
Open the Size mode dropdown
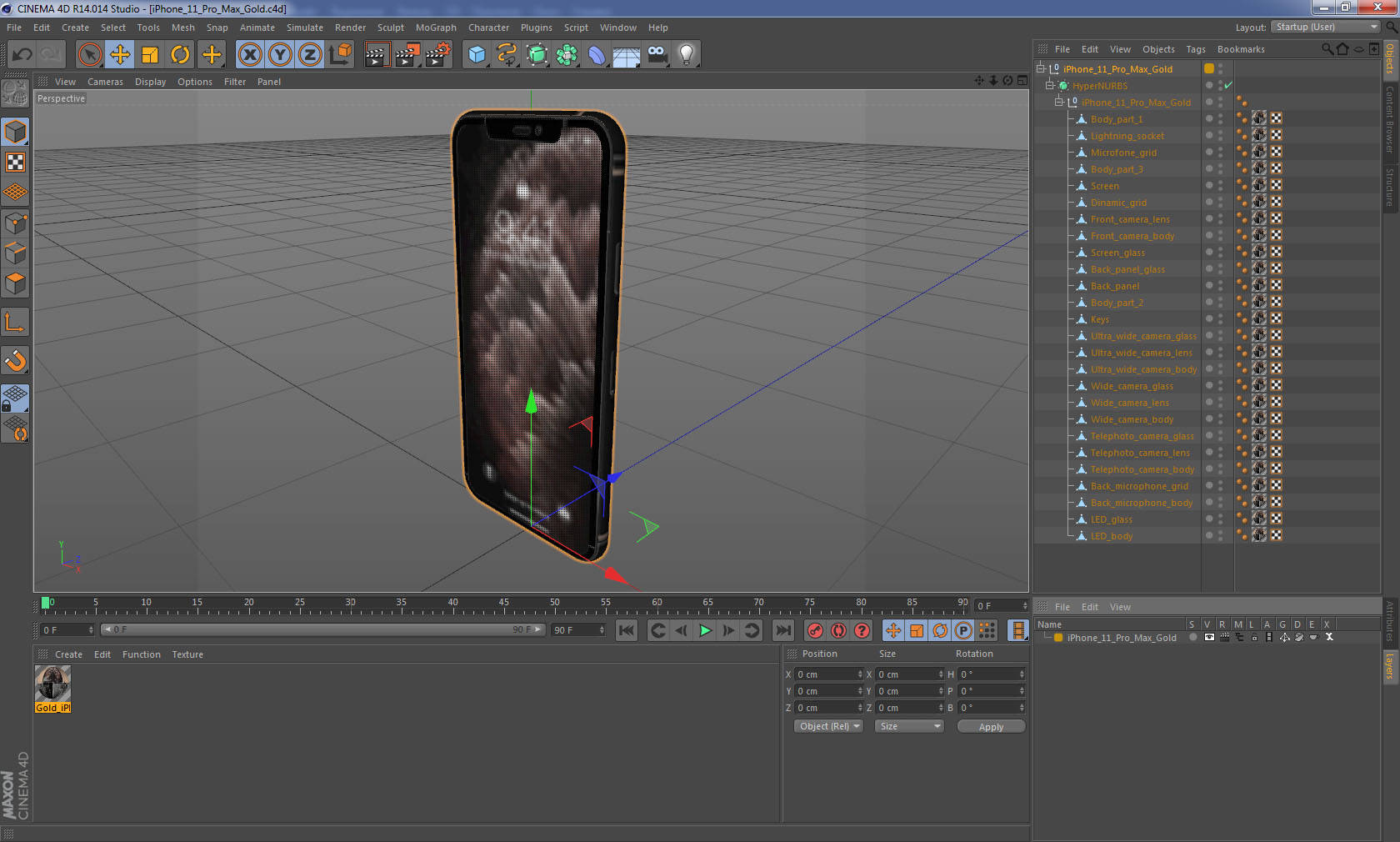tap(908, 726)
